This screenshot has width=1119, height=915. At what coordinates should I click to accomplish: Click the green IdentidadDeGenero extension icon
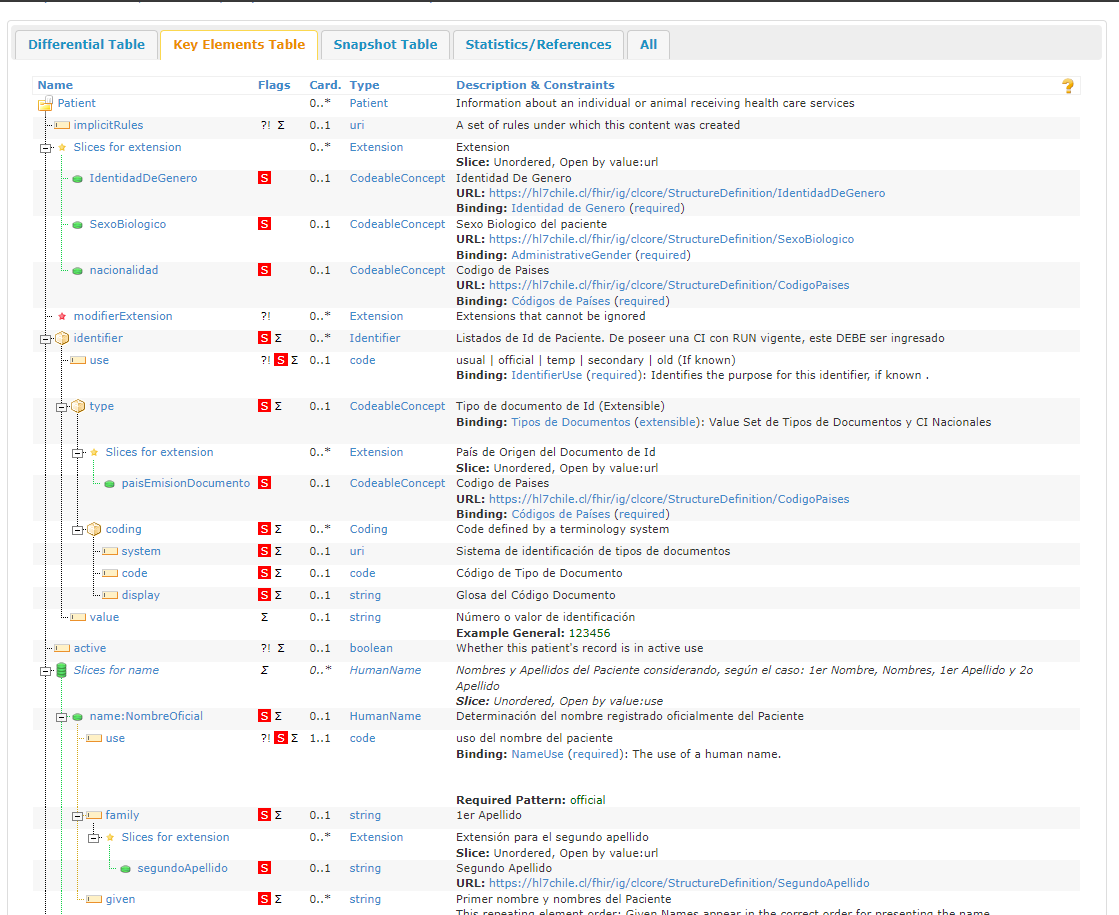tap(77, 179)
